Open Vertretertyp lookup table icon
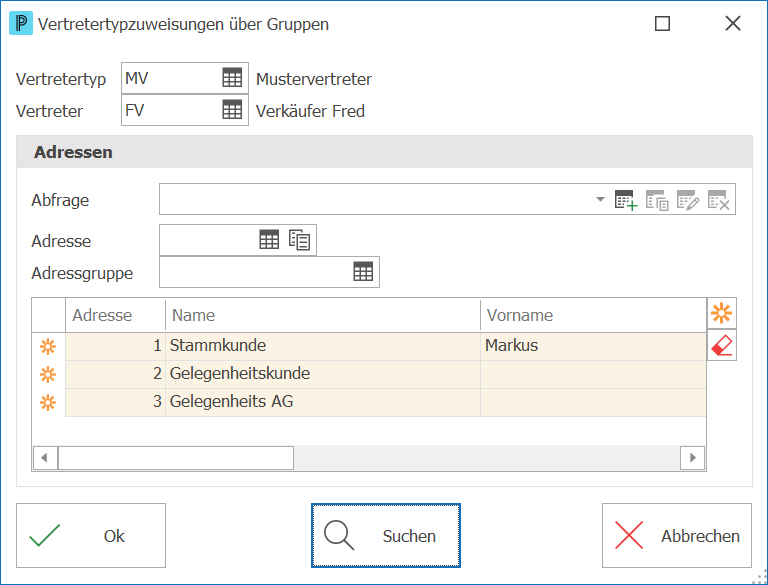Viewport: 768px width, 585px height. point(232,78)
